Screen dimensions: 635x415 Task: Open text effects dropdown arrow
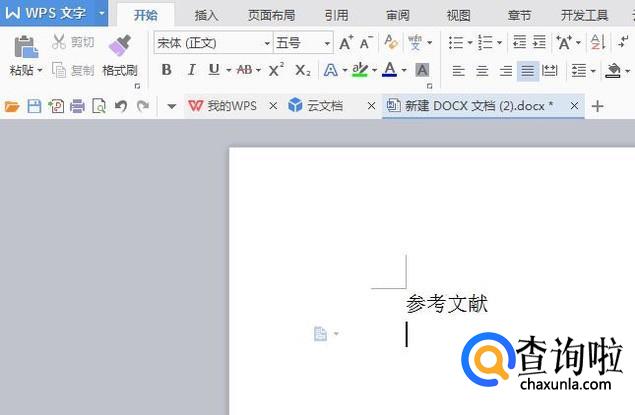coord(345,70)
